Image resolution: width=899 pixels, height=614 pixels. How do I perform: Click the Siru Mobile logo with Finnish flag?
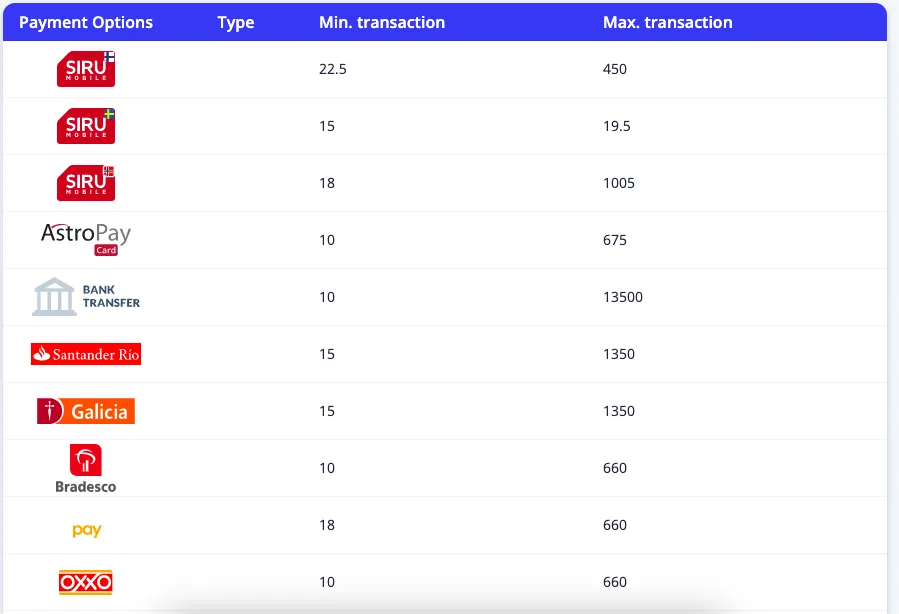coord(86,69)
